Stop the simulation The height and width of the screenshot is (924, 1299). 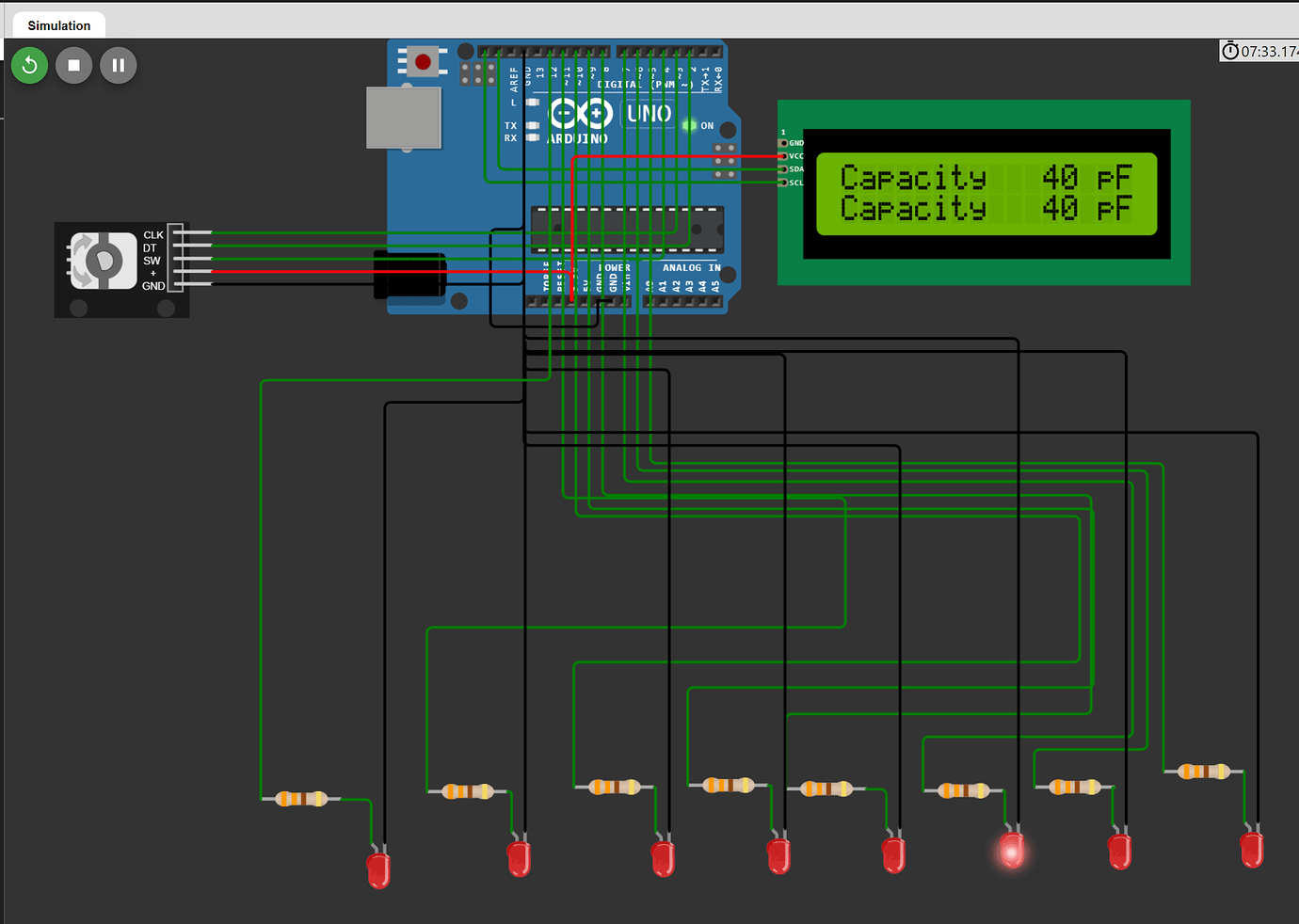(73, 65)
